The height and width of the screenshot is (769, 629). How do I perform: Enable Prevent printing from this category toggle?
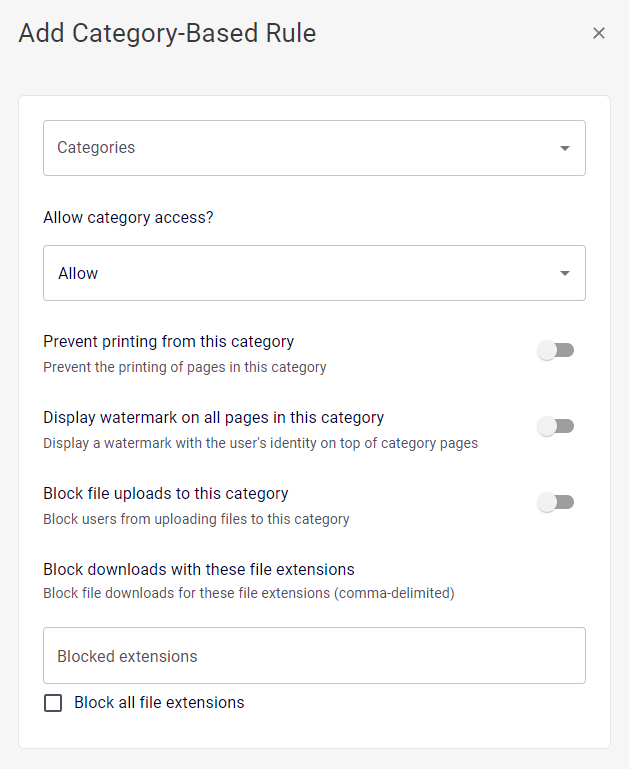[x=555, y=350]
